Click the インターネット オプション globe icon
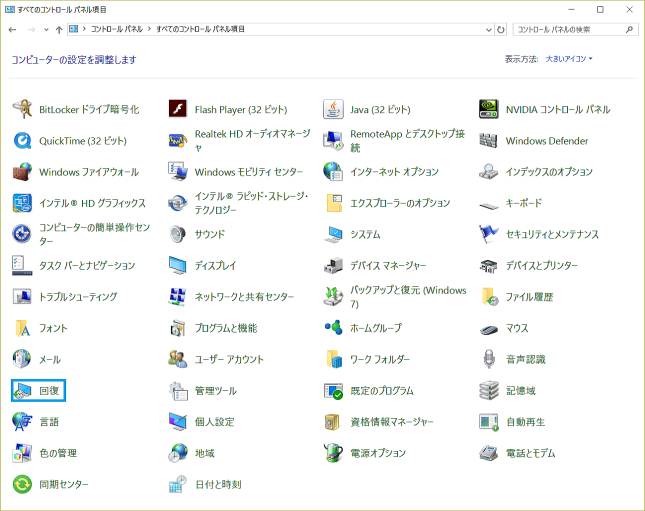The image size is (645, 511). click(333, 172)
